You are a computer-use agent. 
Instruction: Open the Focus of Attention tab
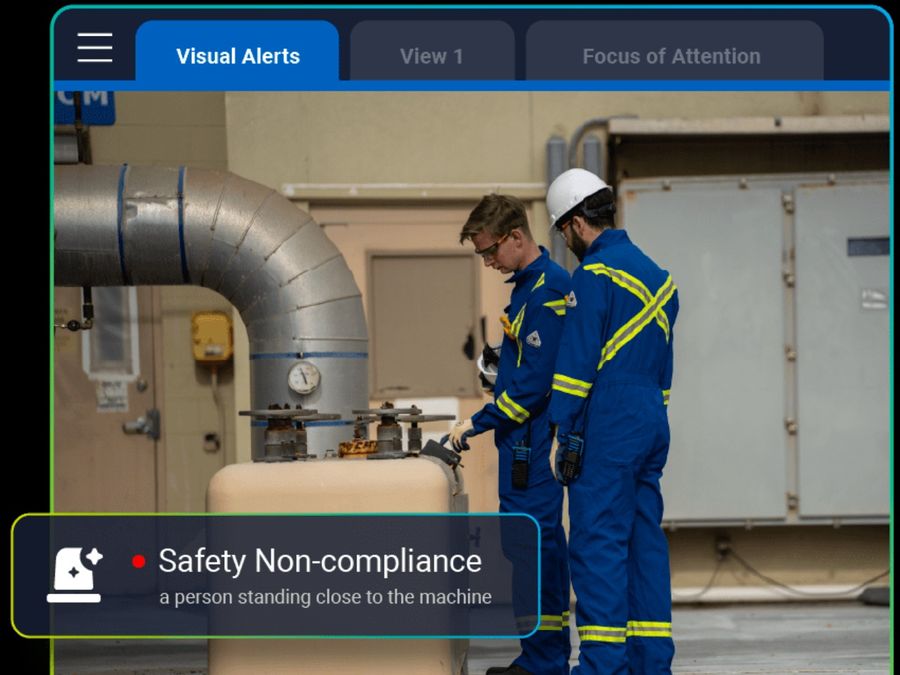670,55
